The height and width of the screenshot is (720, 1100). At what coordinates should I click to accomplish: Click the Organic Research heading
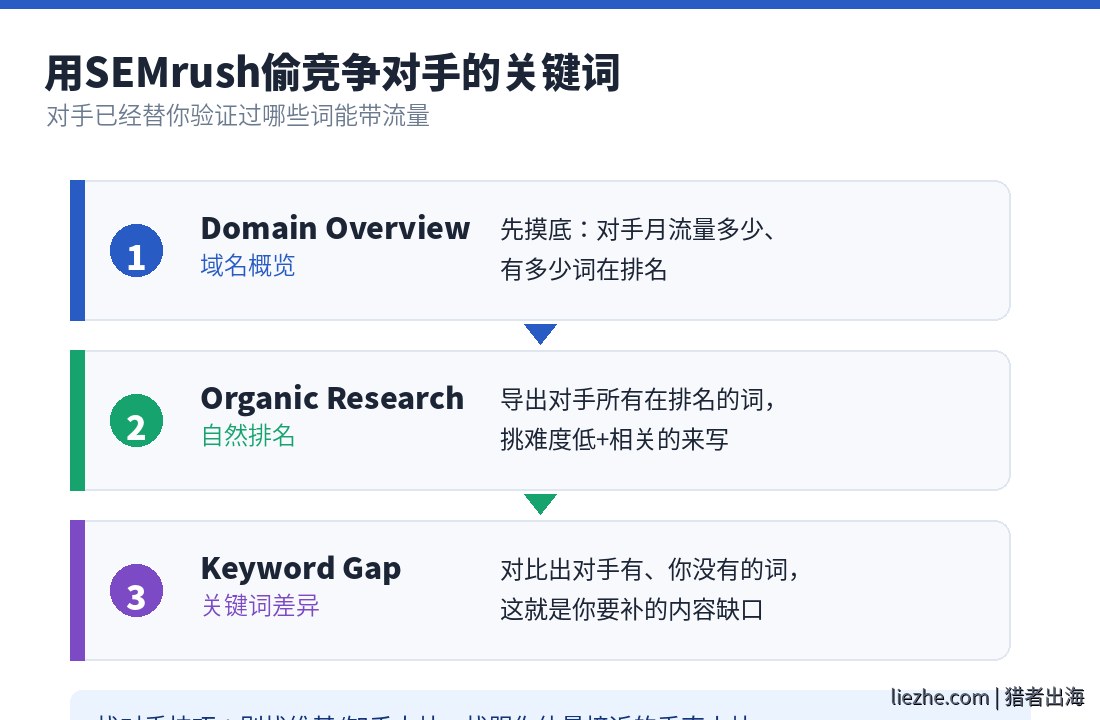click(x=333, y=399)
